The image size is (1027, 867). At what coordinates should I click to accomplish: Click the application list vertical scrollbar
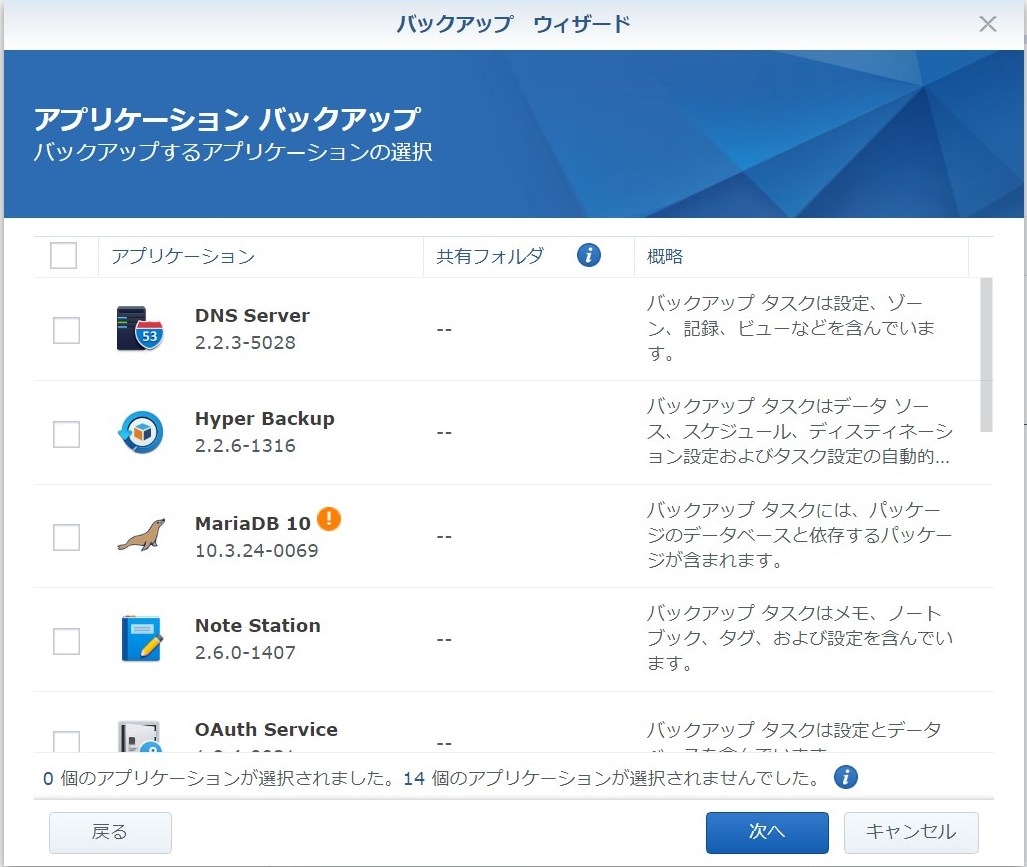(986, 355)
